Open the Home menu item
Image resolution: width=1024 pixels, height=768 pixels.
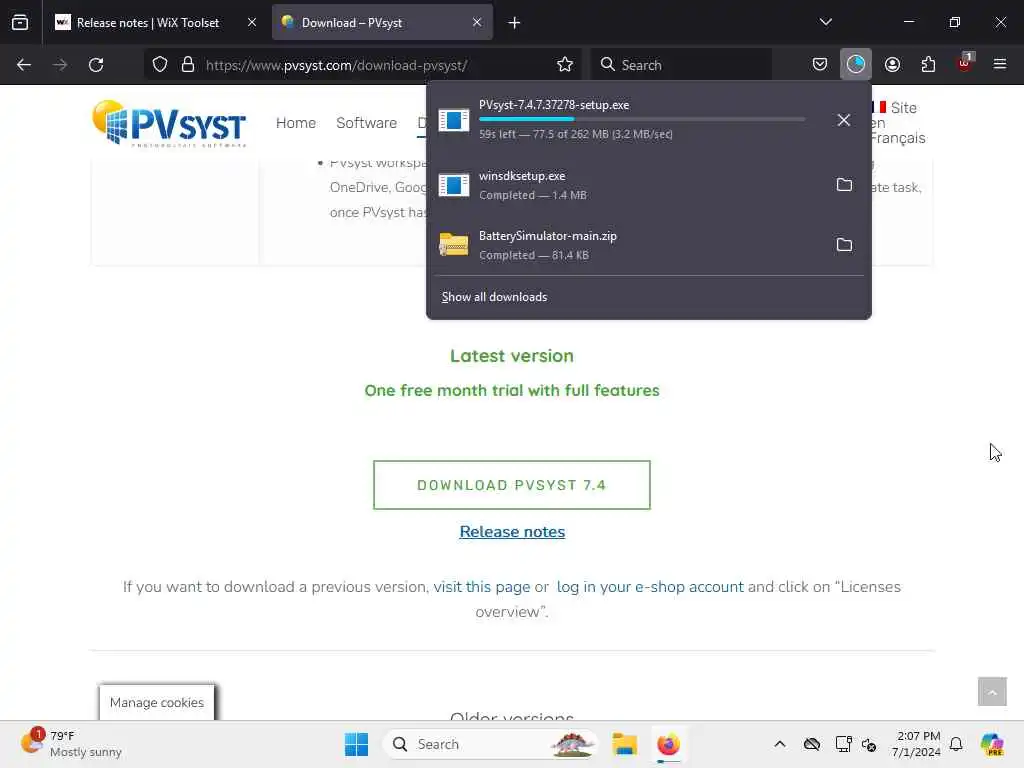(295, 123)
